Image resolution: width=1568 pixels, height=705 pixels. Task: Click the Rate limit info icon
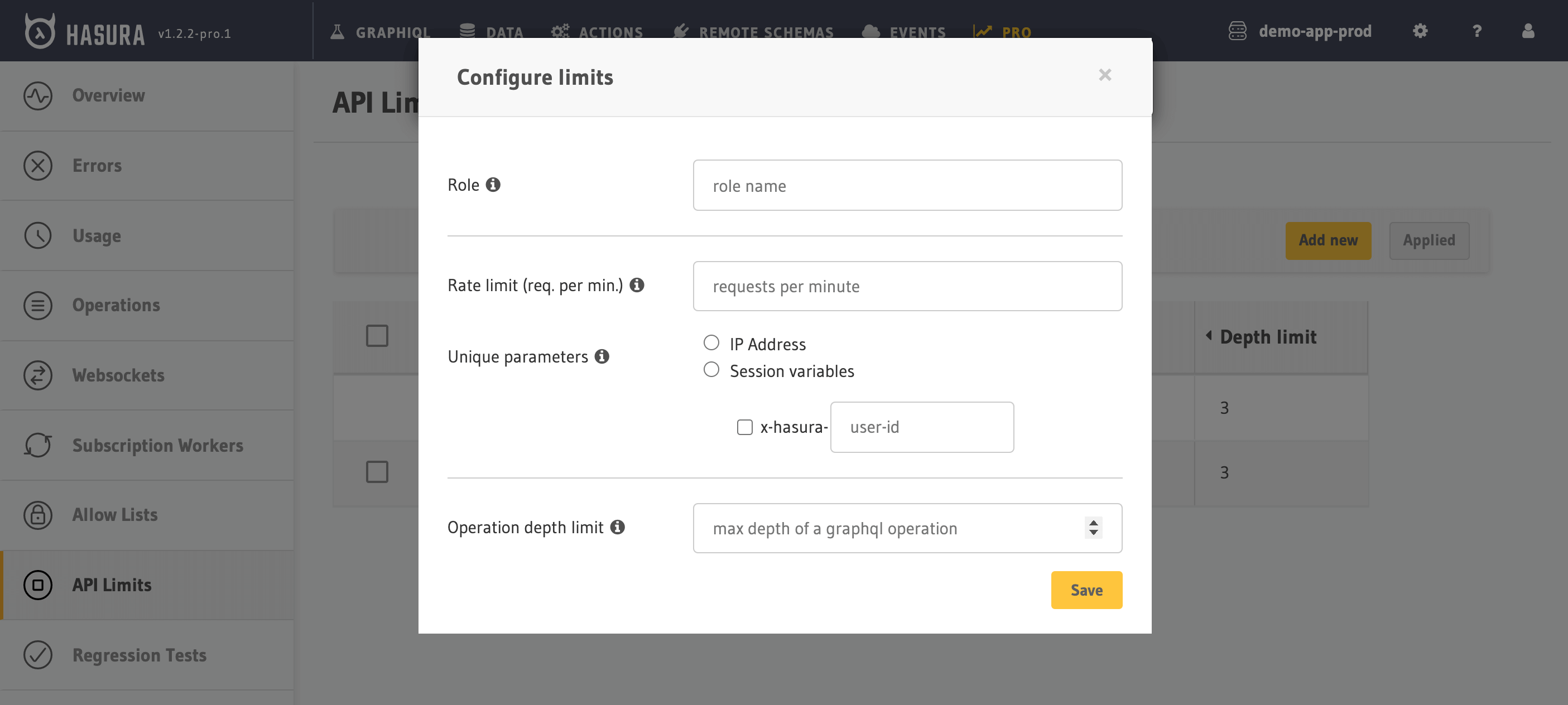point(637,284)
